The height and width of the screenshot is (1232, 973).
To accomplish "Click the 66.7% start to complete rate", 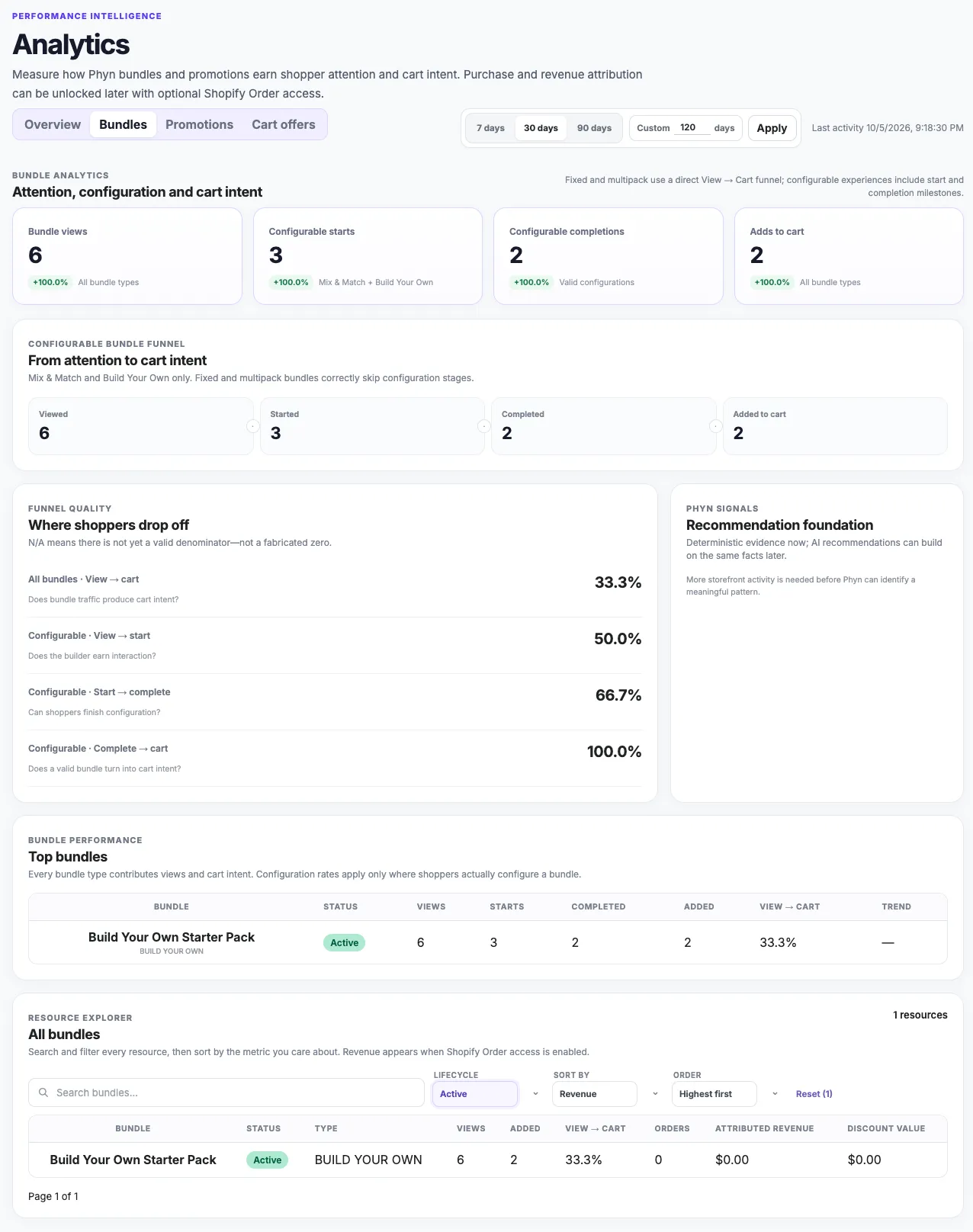I will (618, 695).
